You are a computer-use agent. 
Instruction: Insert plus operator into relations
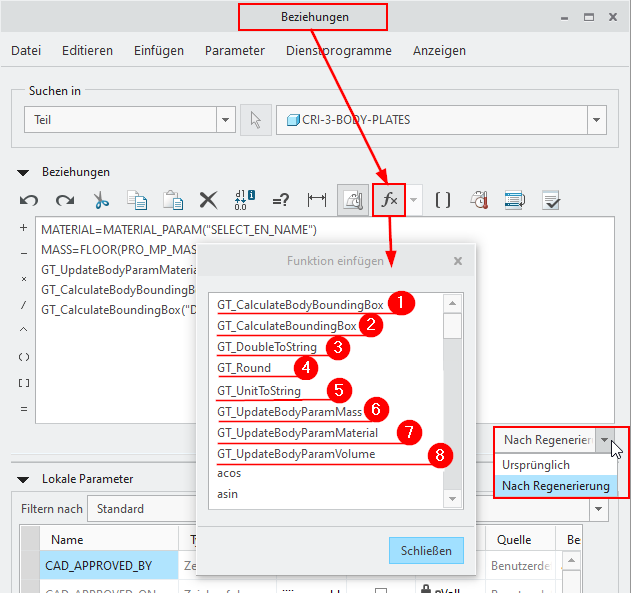[x=23, y=228]
